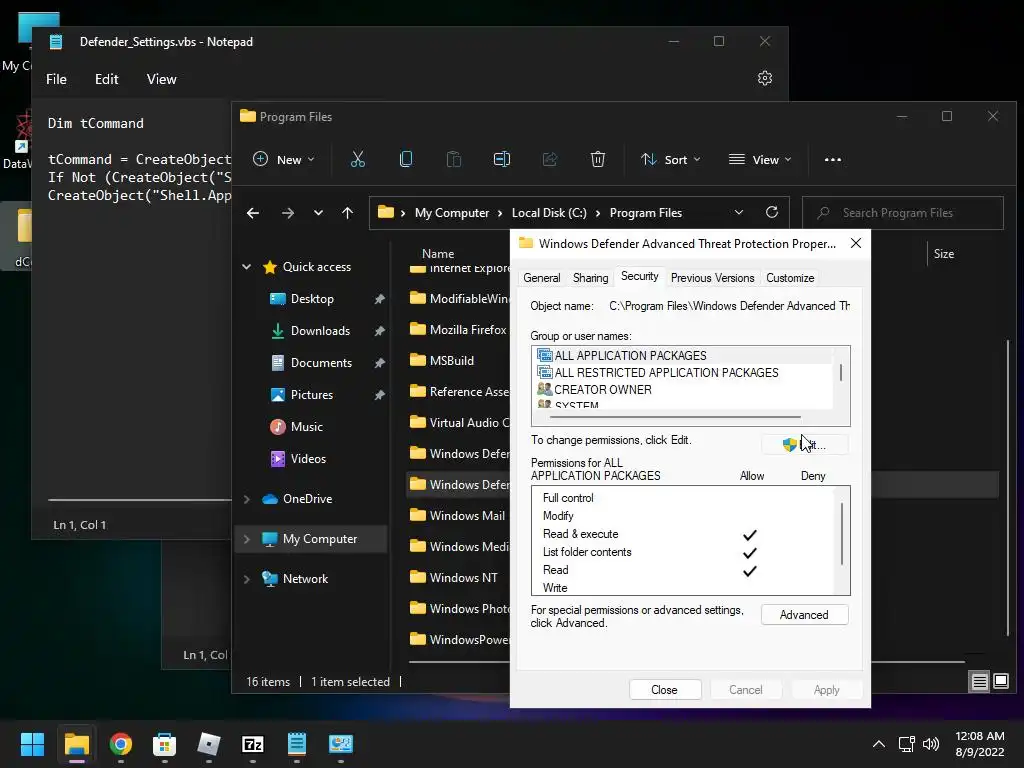Go up one folder level with up arrow
1024x768 pixels.
(347, 213)
